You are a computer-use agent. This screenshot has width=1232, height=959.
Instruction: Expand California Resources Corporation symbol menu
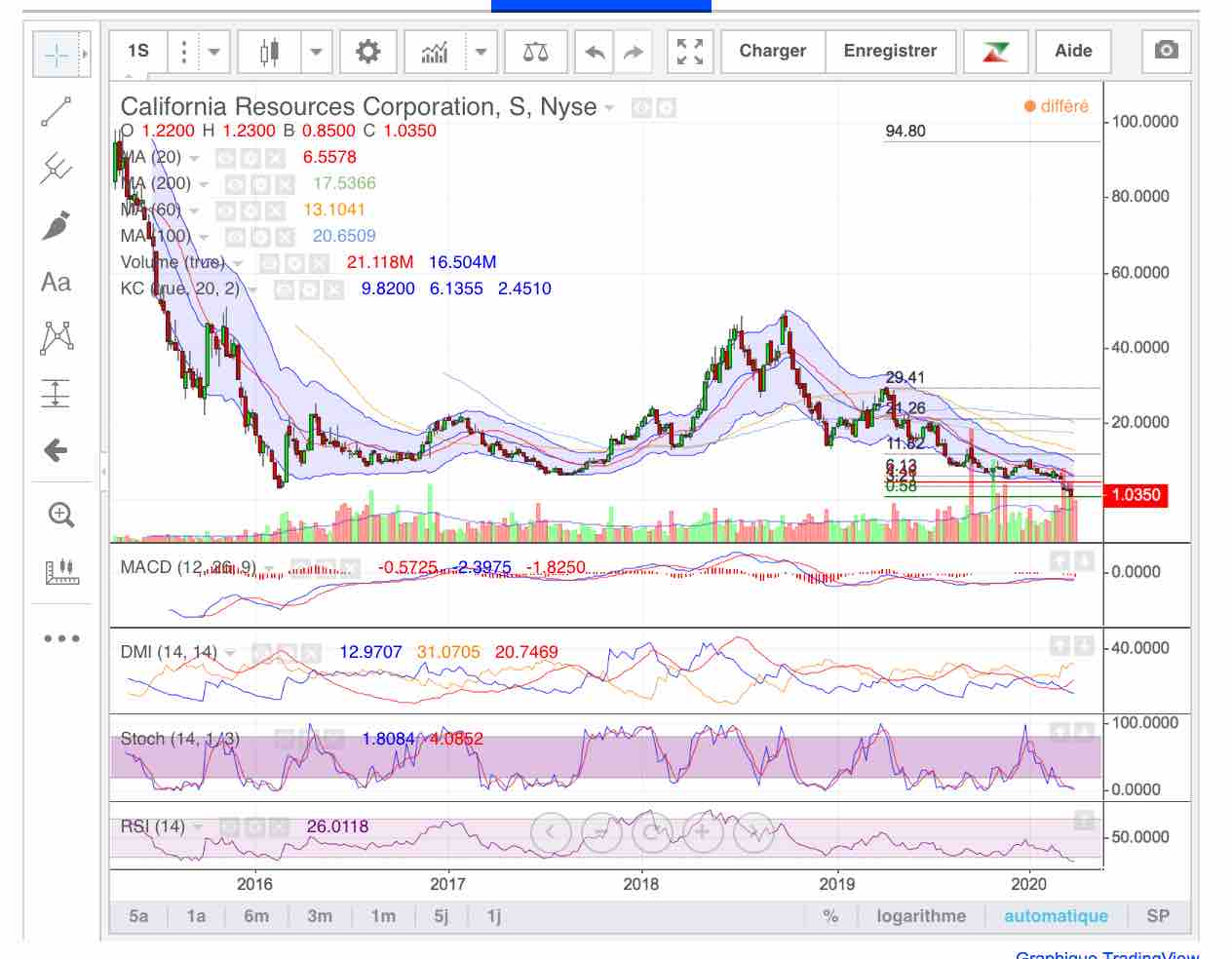point(609,107)
